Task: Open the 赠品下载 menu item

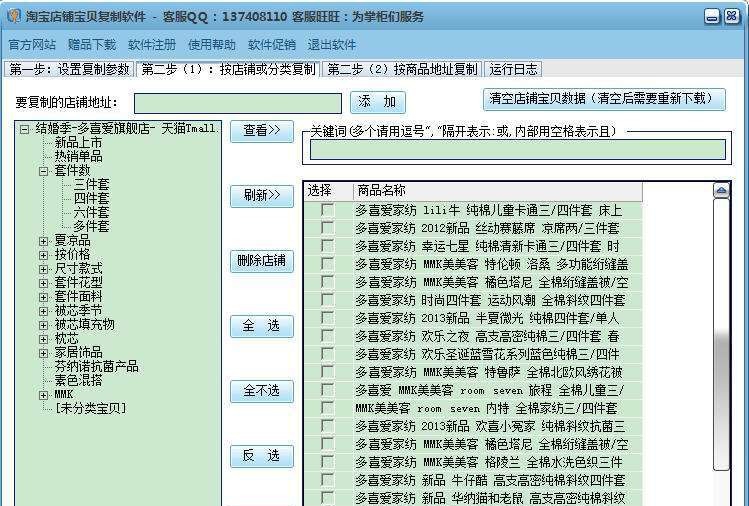Action: 92,45
